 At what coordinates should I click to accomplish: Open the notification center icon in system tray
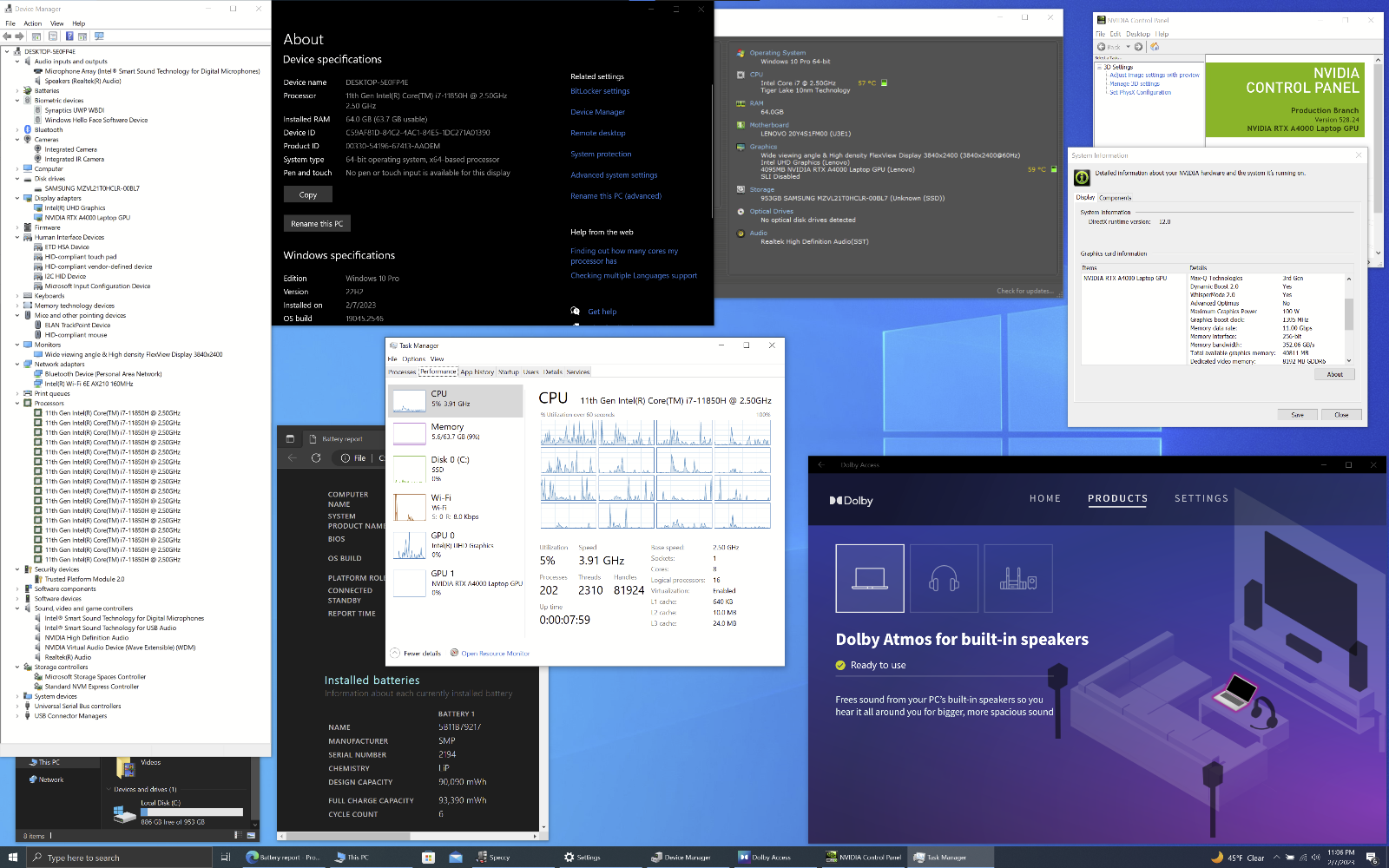coord(1372,857)
